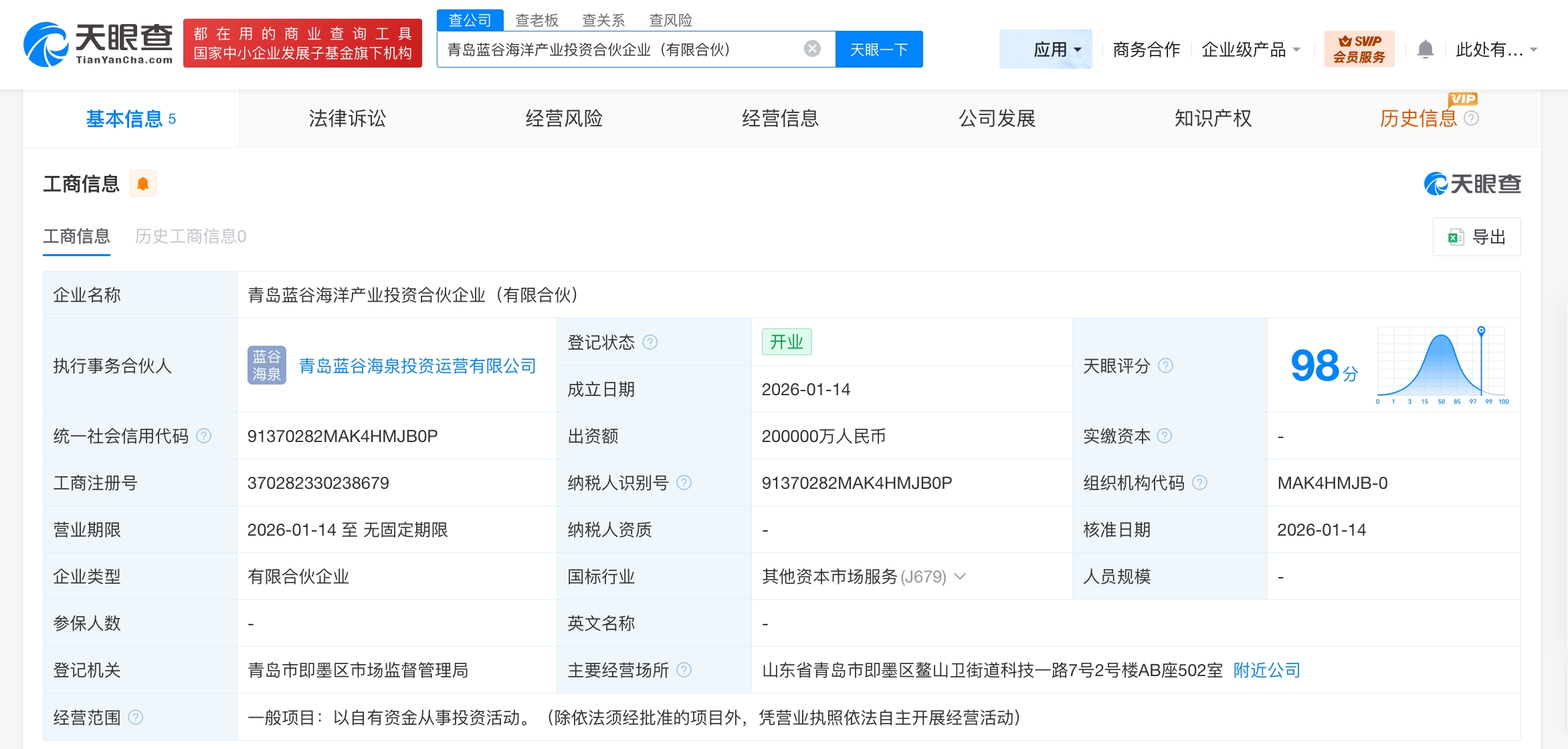Click the help icon next to 天眼评分
The image size is (1568, 749).
1165,366
